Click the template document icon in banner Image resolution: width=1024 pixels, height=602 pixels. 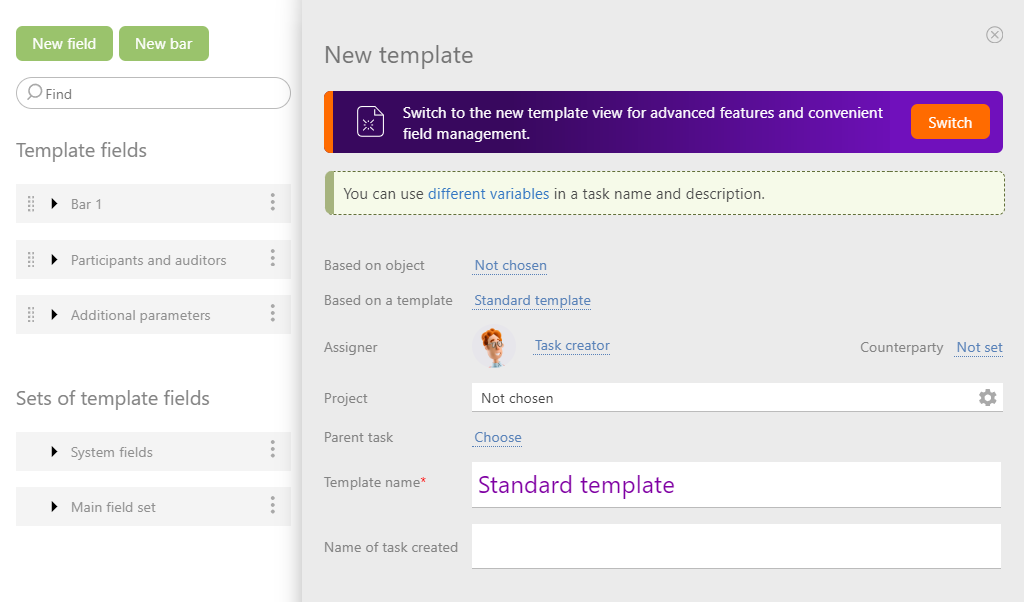coord(370,121)
